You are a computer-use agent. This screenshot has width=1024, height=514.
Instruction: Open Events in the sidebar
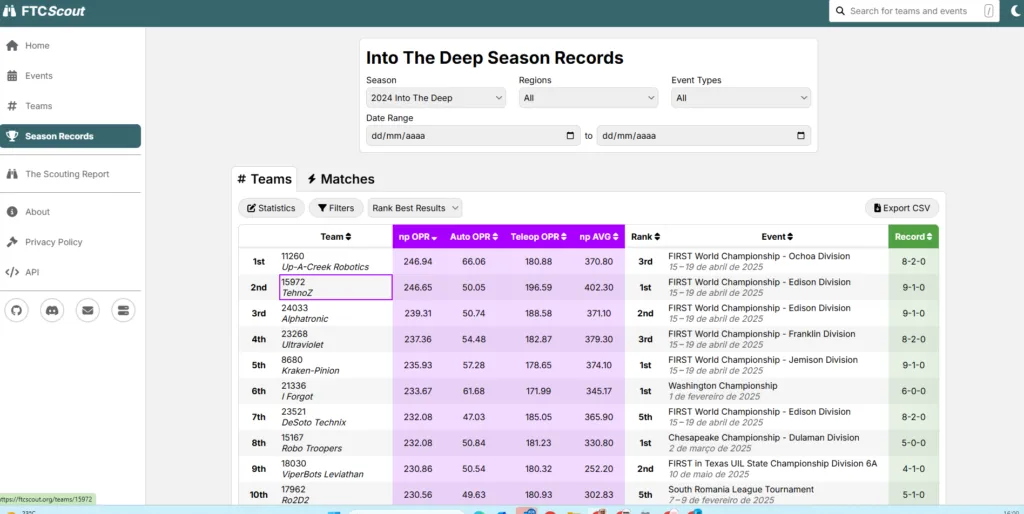tap(71, 76)
